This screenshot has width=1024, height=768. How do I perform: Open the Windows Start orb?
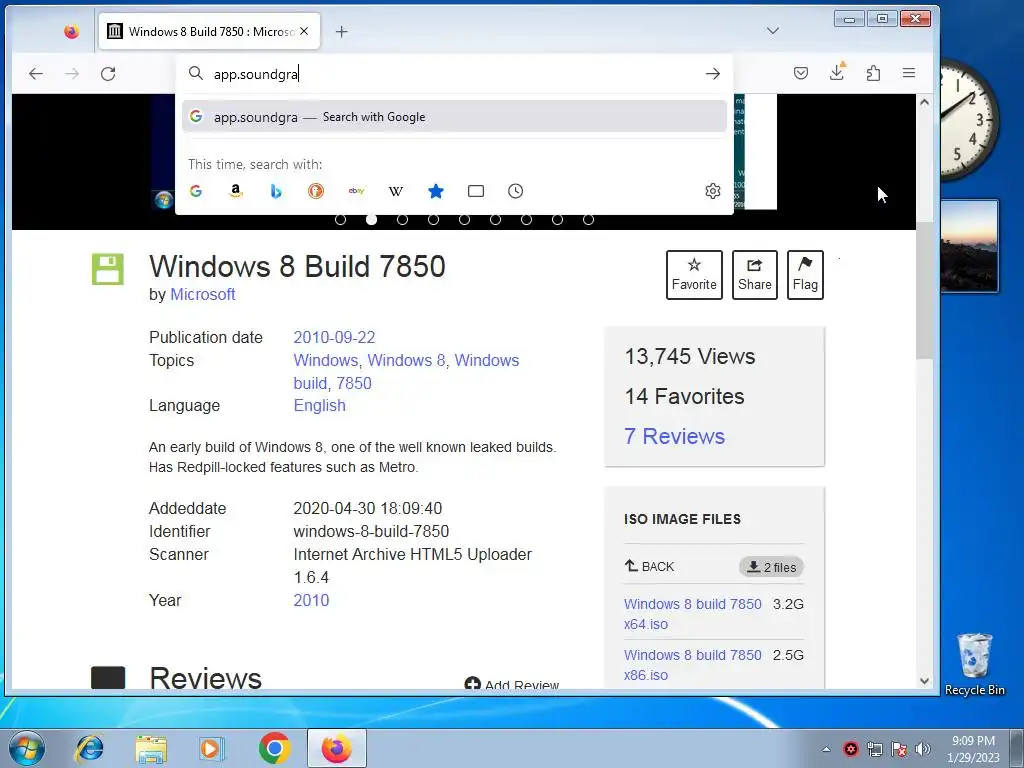point(27,748)
